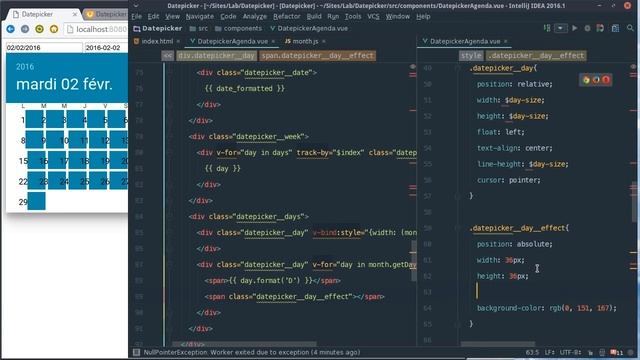Open the Edit menu
The image size is (640, 360).
click(x=153, y=17)
